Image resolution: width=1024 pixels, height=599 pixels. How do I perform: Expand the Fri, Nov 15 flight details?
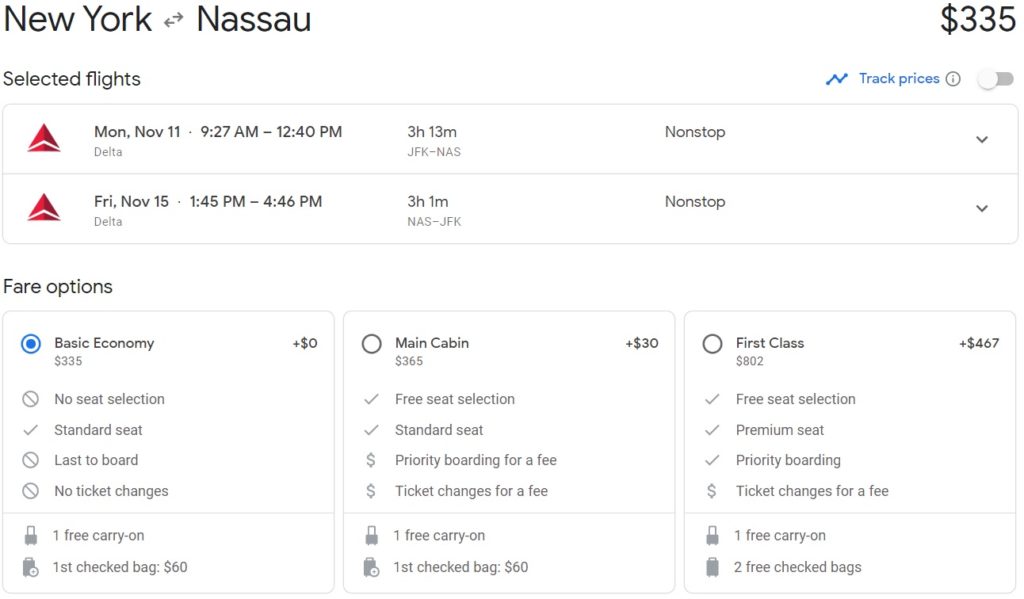(x=981, y=208)
